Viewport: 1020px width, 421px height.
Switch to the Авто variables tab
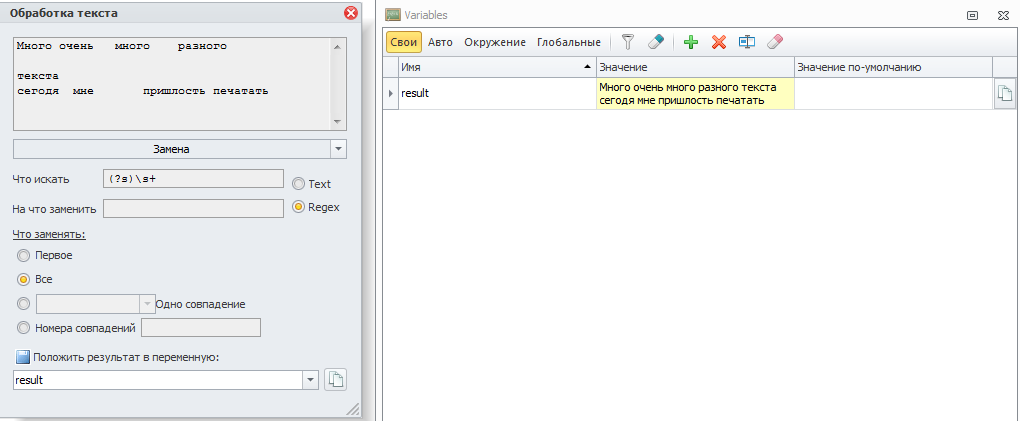[440, 42]
